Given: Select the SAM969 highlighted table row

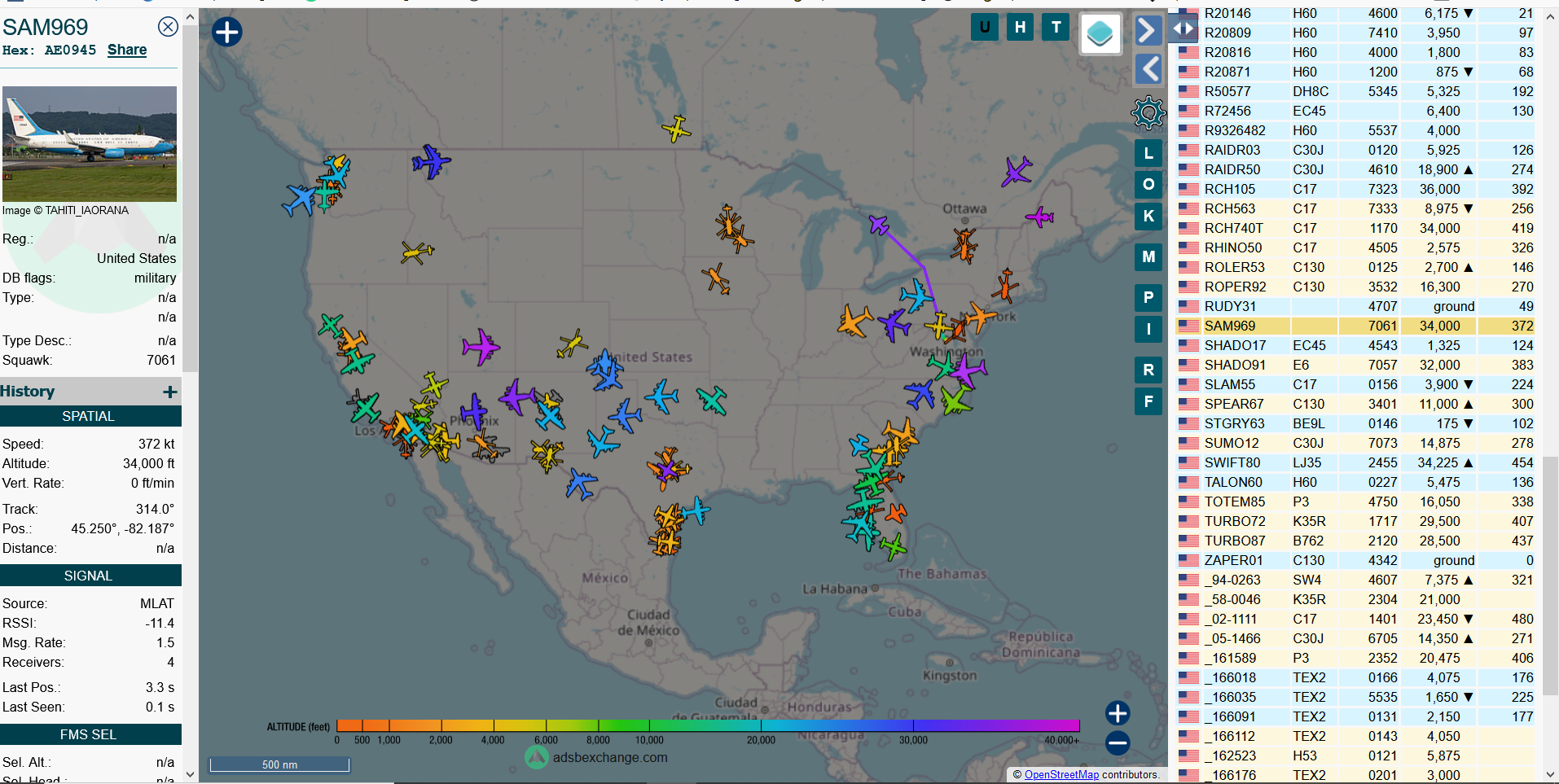Looking at the screenshot, I should [x=1355, y=326].
